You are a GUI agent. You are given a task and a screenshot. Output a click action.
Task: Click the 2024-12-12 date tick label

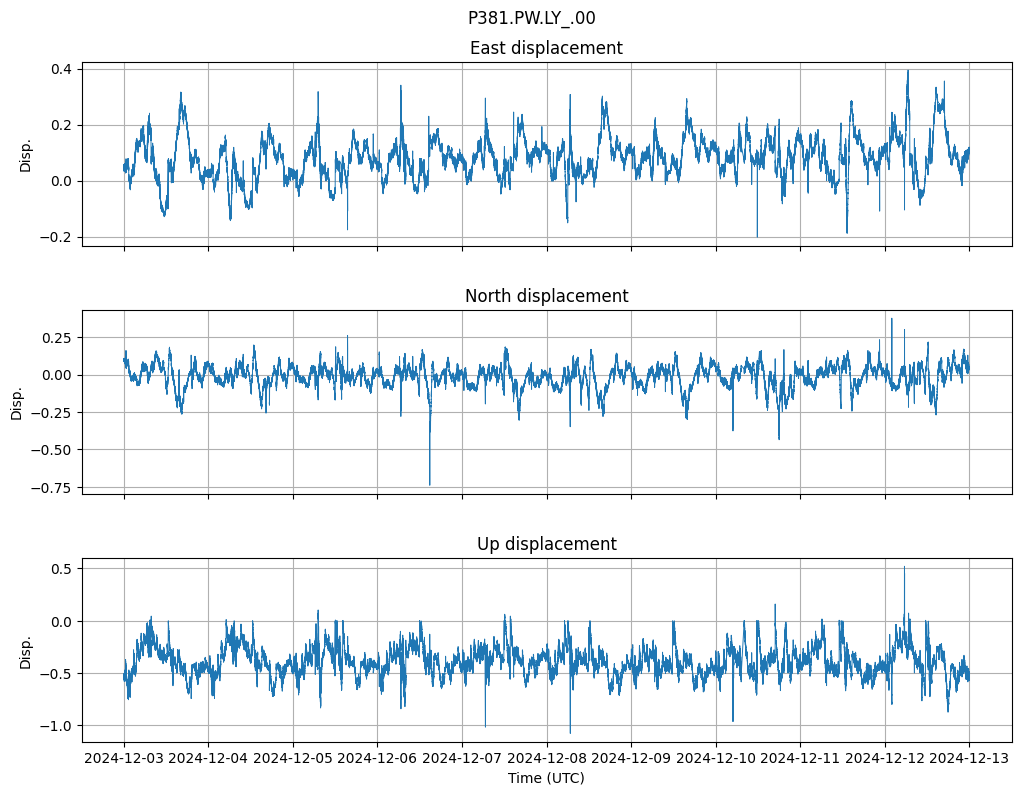point(885,758)
